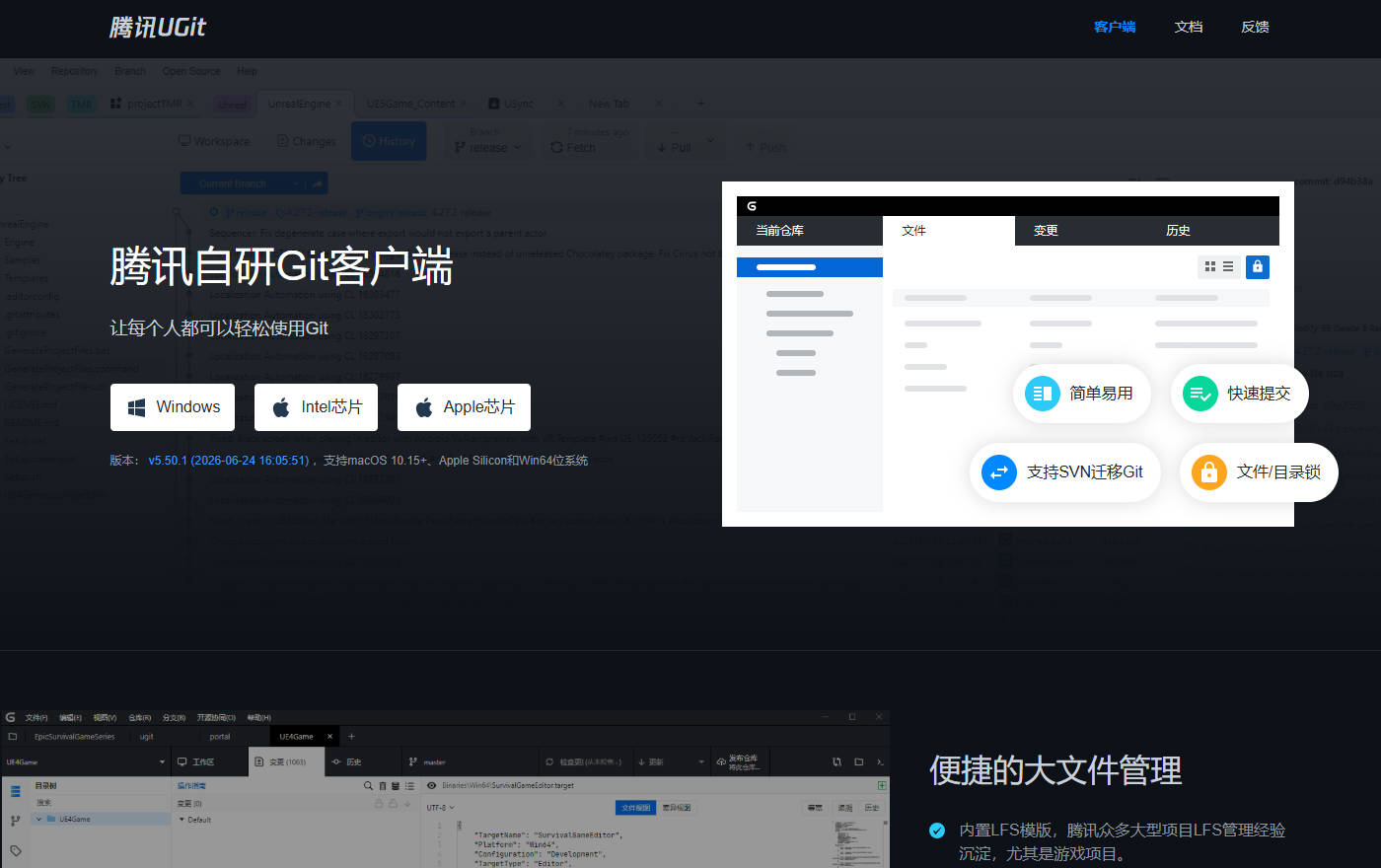Click the 快速提交 green checklist icon
Viewport: 1381px width, 868px height.
point(1200,394)
